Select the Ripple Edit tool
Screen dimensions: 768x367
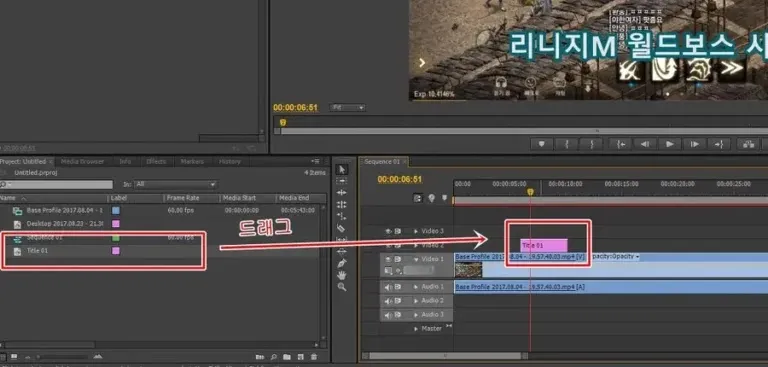pyautogui.click(x=342, y=193)
